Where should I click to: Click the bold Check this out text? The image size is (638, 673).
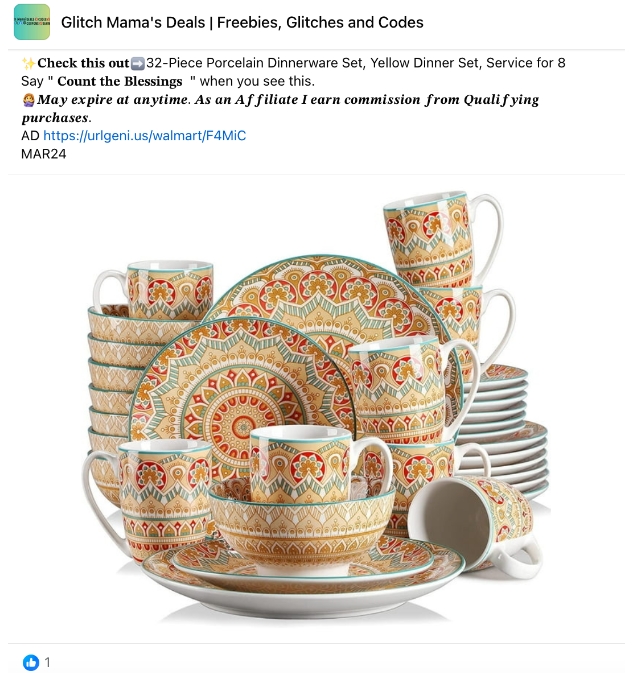coord(83,63)
